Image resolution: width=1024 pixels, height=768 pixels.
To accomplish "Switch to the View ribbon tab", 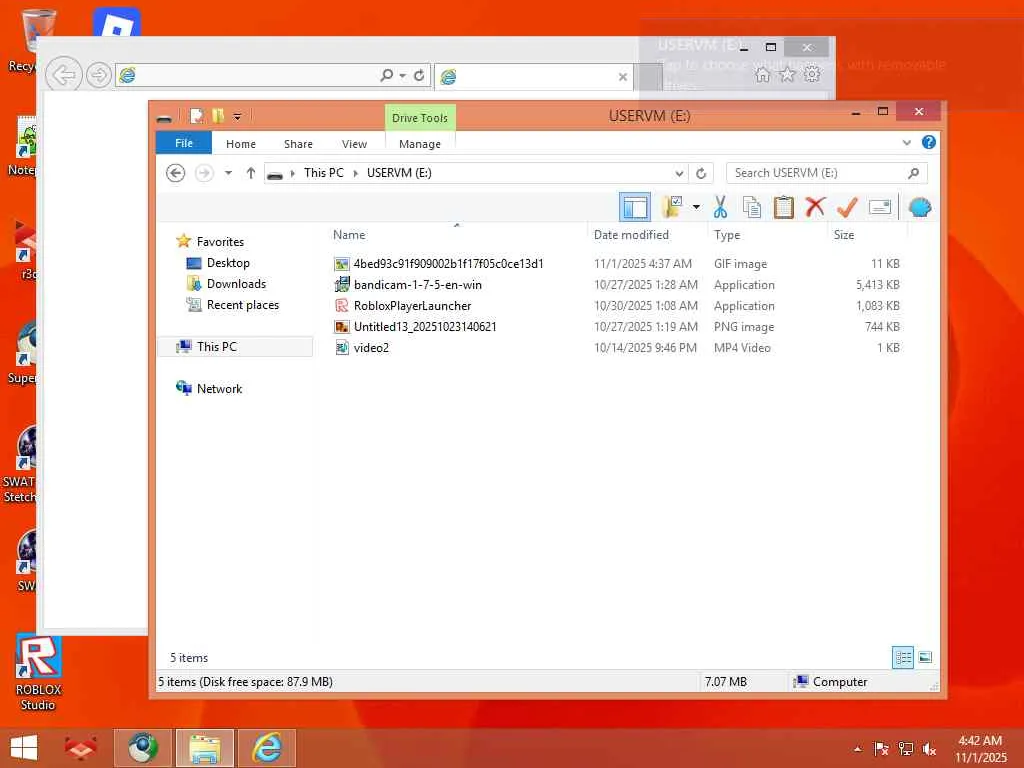I will click(x=354, y=144).
